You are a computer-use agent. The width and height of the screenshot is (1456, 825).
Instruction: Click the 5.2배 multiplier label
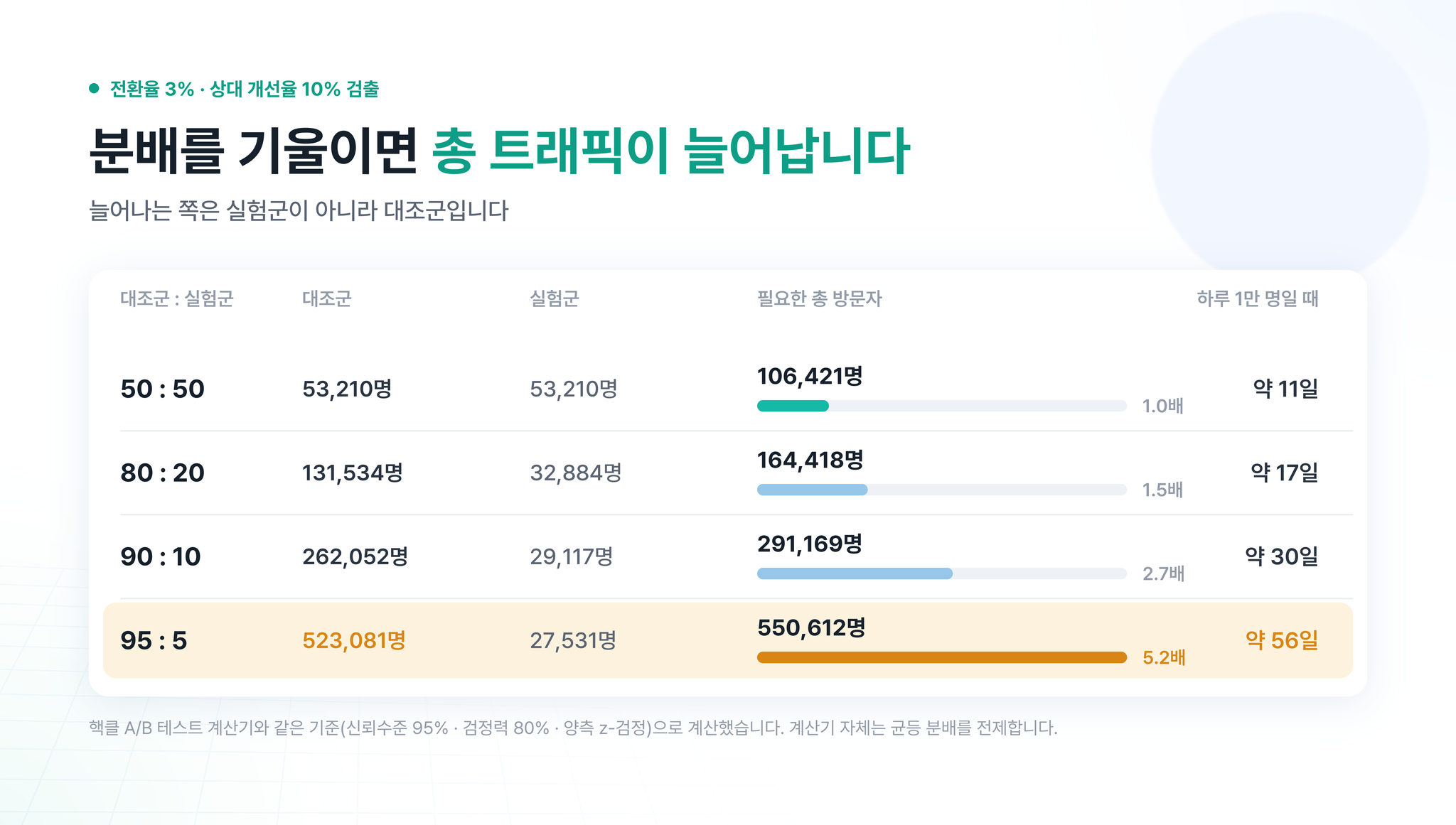click(x=1164, y=657)
